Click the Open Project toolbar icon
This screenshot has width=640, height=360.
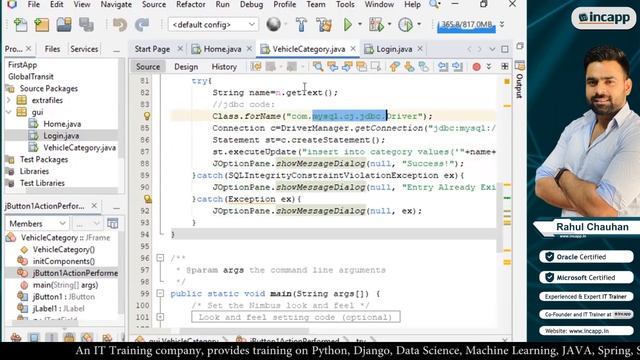64,25
